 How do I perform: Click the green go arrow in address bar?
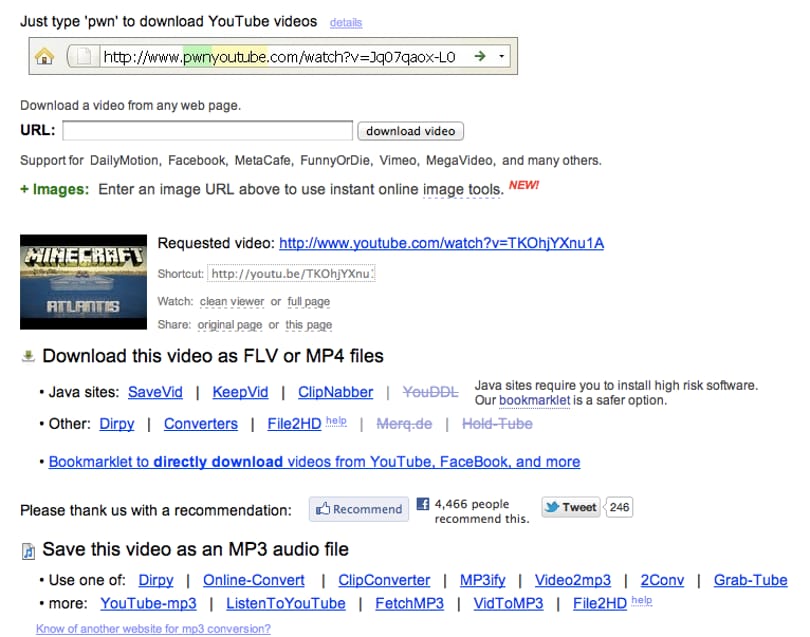click(x=480, y=56)
